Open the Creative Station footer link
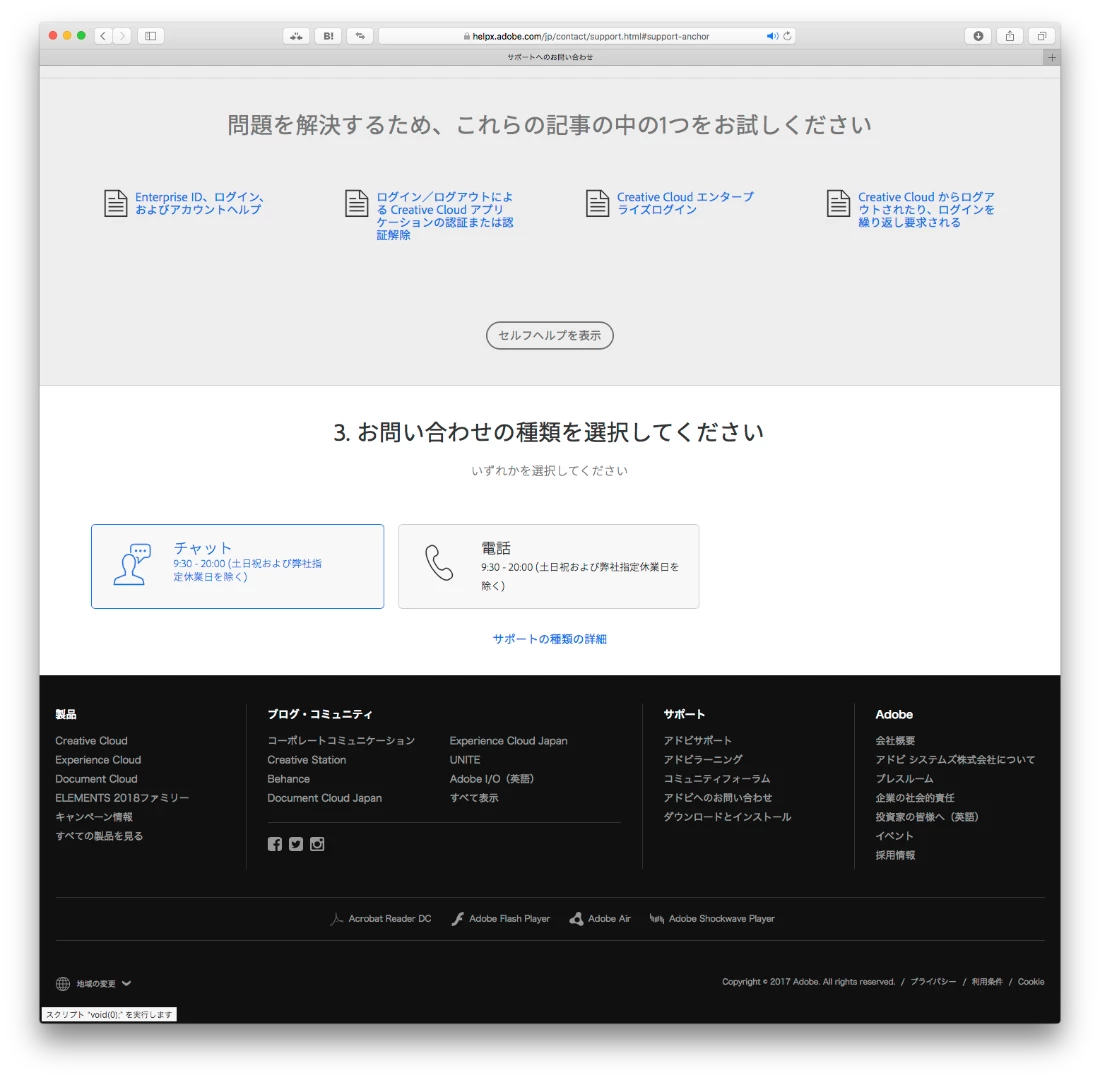 click(307, 760)
